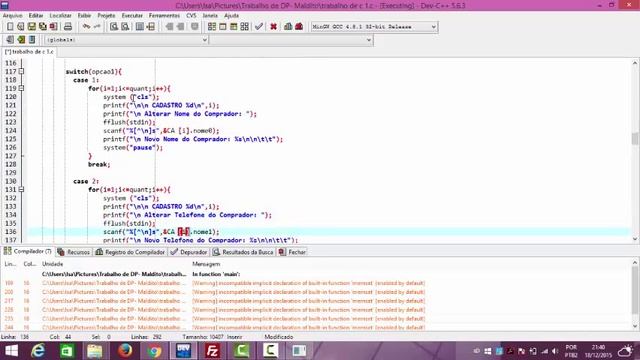640x360 pixels.
Task: Save the current file via toolbar
Action: 31,27
